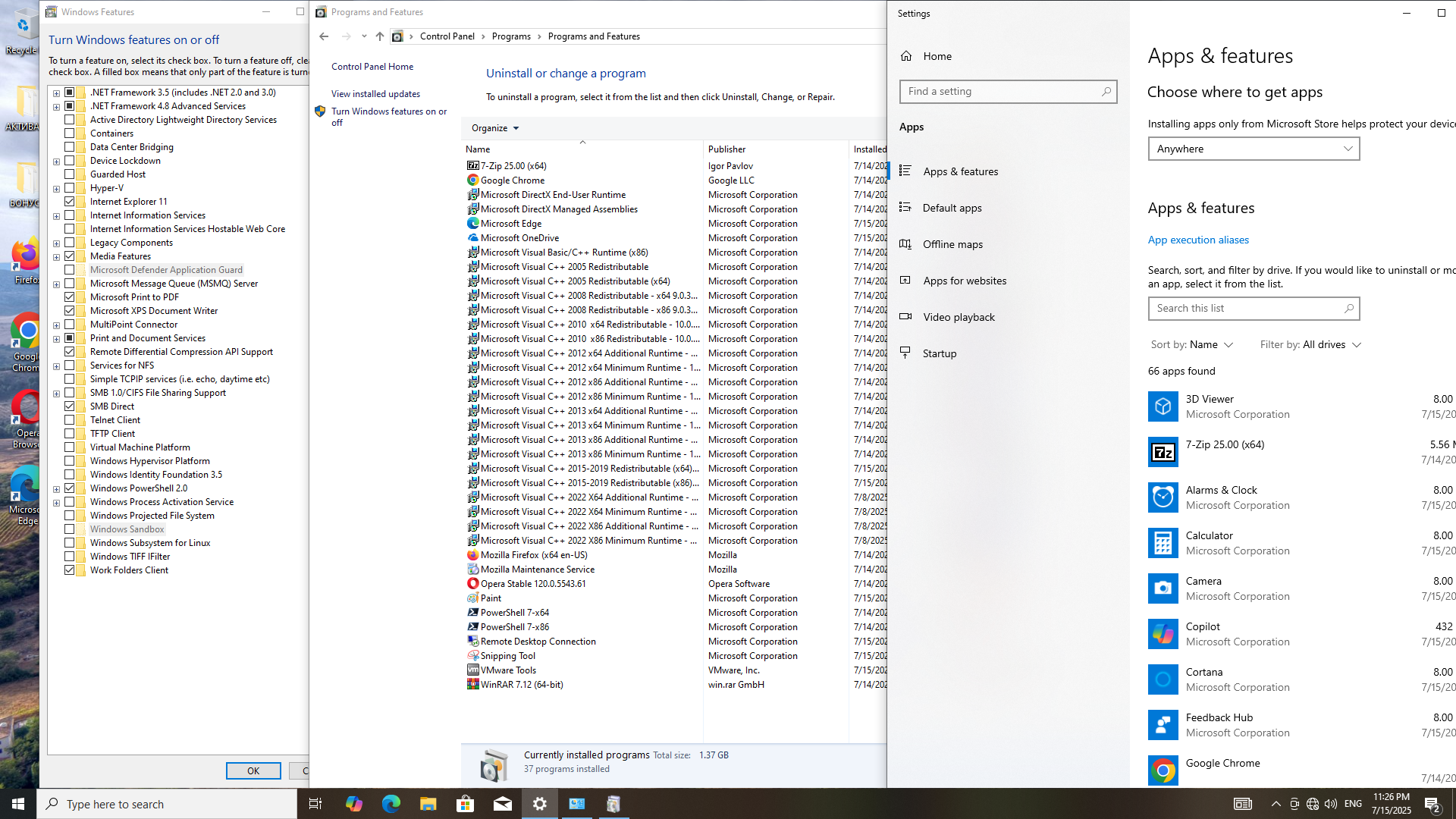The height and width of the screenshot is (819, 1456).
Task: Click the Find a setting search box
Action: tap(1008, 92)
